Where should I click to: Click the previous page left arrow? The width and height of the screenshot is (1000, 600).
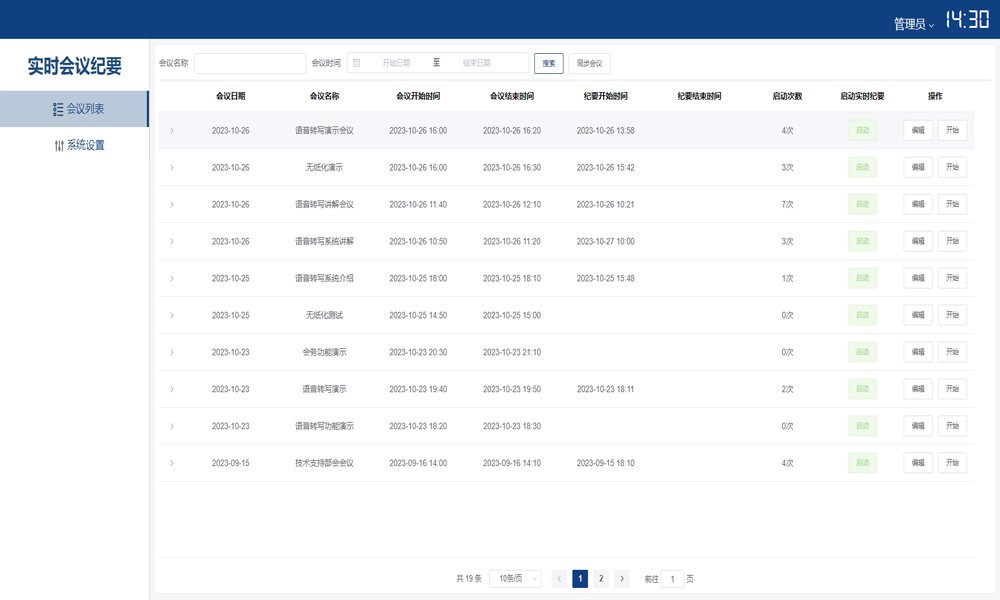tap(559, 578)
